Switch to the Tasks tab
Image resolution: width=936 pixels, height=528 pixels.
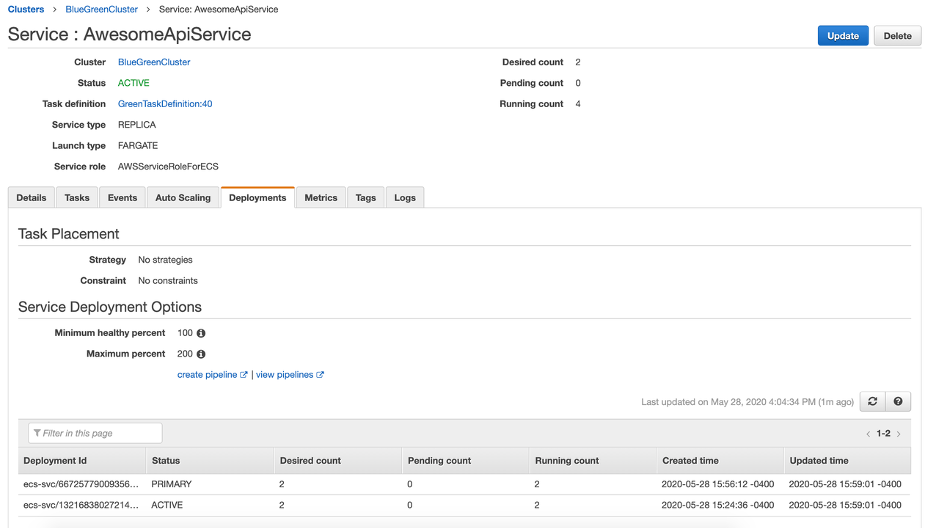pos(77,198)
